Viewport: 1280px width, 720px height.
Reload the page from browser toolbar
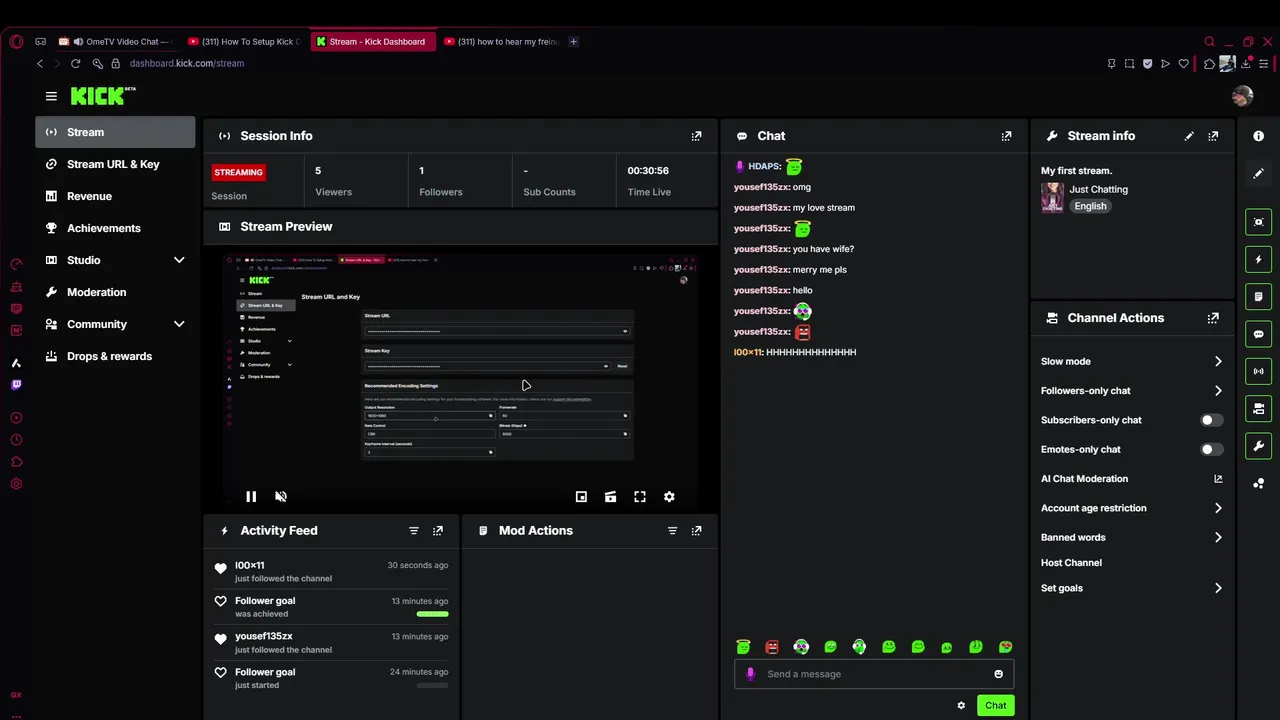pos(75,63)
